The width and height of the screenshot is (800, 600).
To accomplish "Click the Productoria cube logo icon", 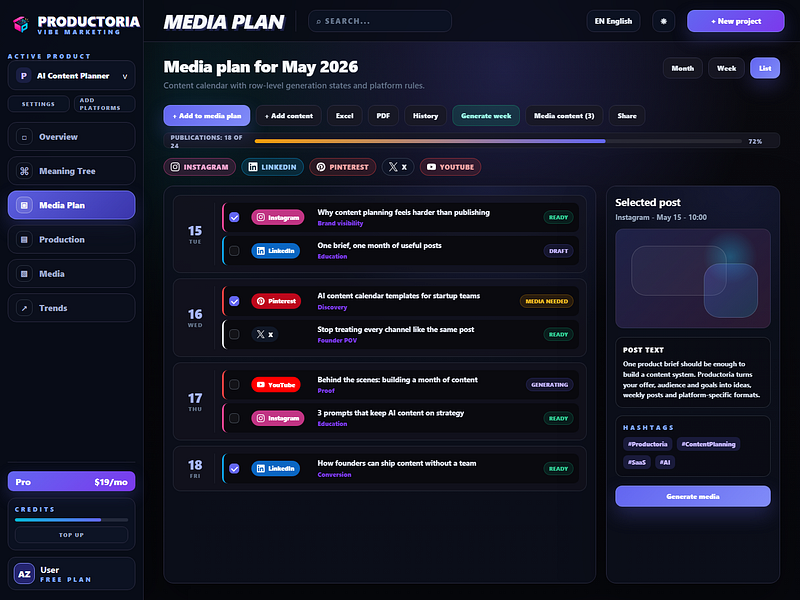I will pyautogui.click(x=21, y=23).
